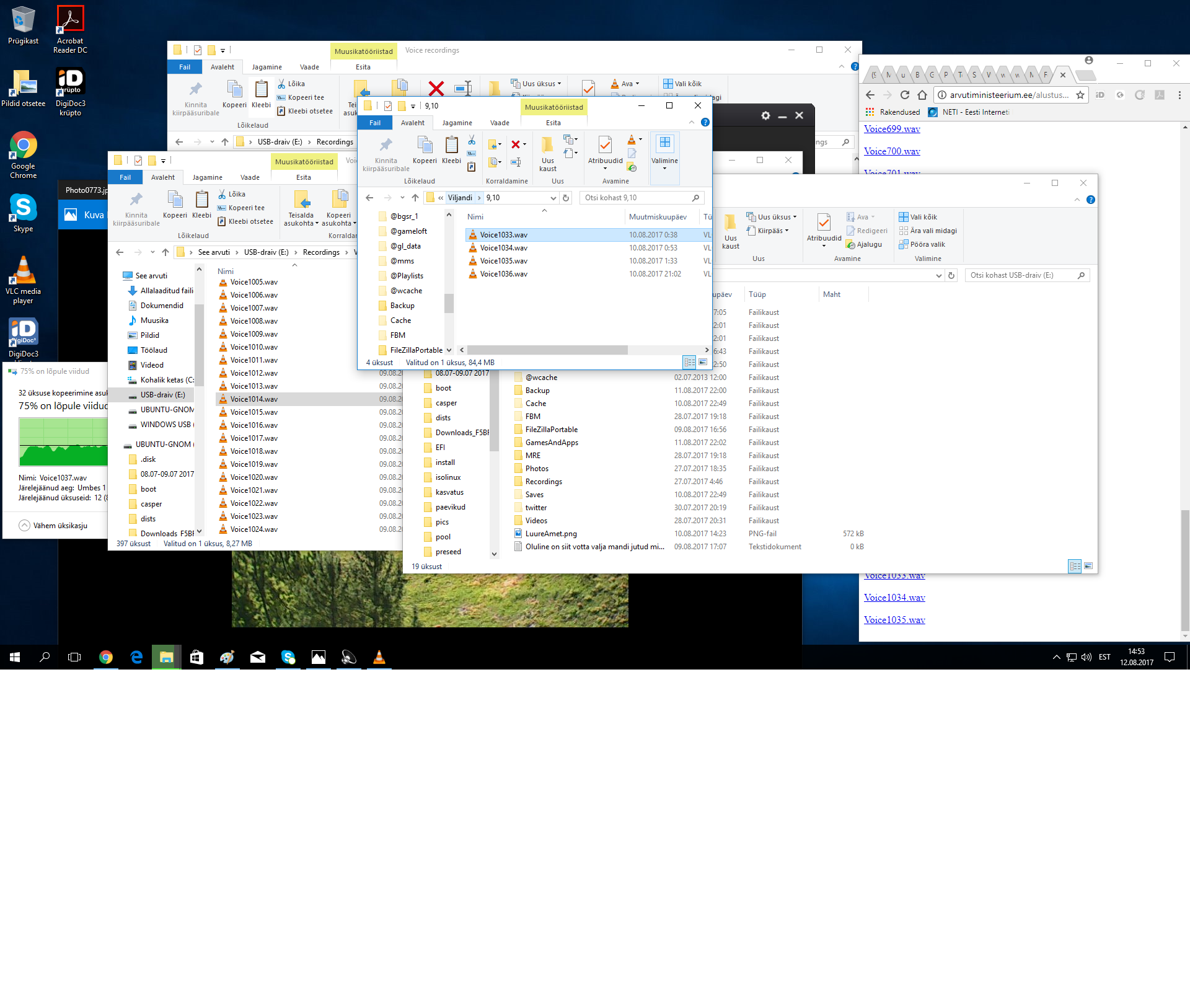Switch 9,10 window to large icons view

point(703,362)
